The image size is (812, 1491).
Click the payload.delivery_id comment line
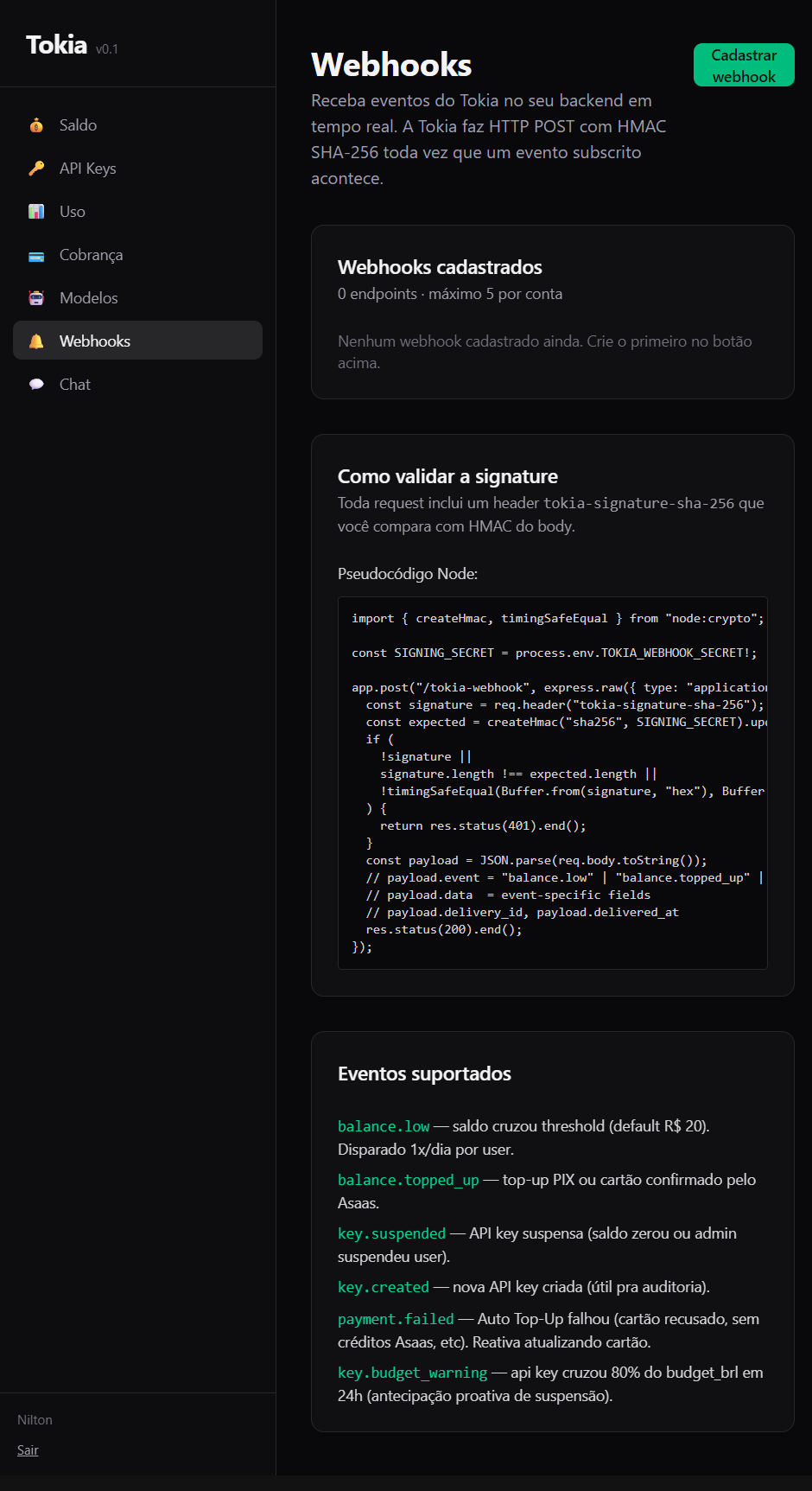tap(523, 912)
